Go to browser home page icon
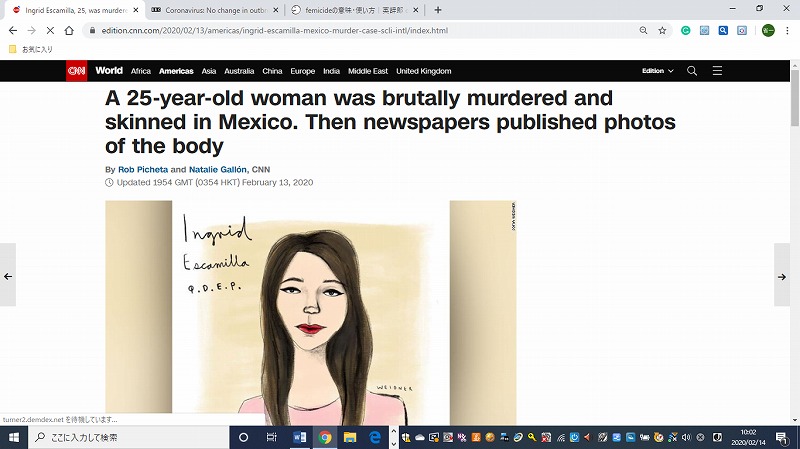This screenshot has height=449, width=800. click(69, 31)
